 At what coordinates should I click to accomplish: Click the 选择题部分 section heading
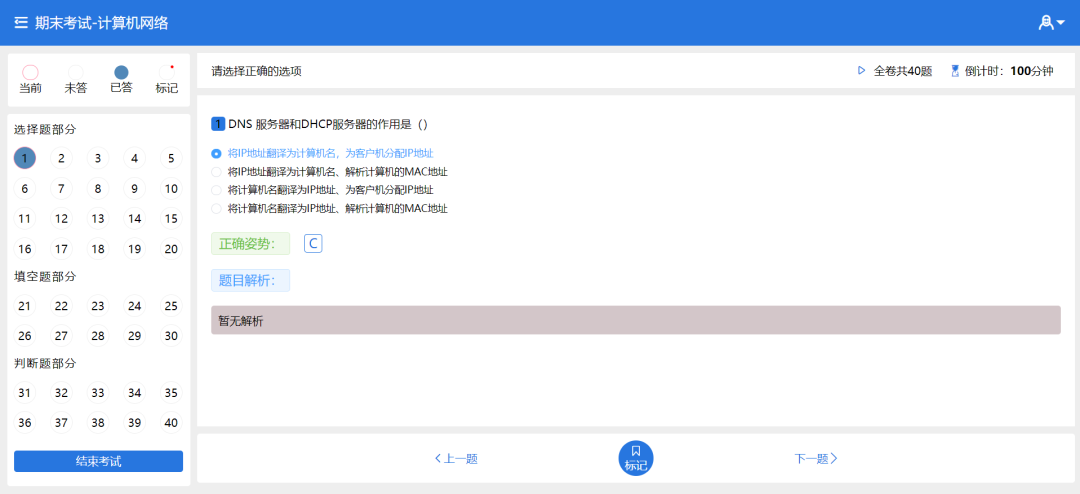point(45,129)
